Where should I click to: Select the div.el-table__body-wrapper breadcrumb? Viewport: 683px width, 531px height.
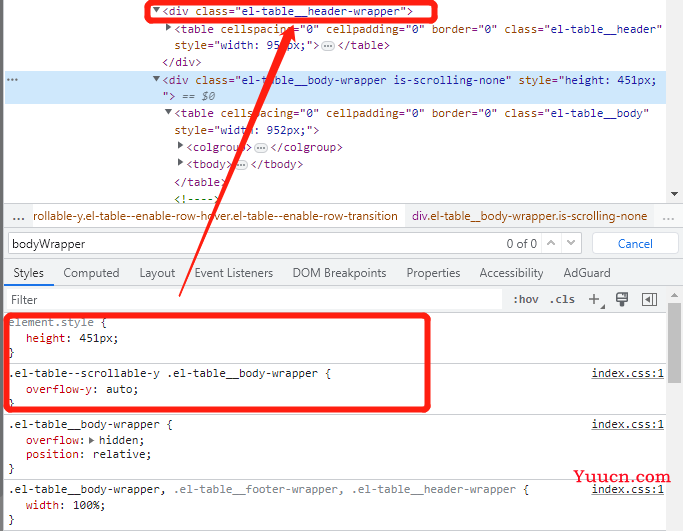529,216
